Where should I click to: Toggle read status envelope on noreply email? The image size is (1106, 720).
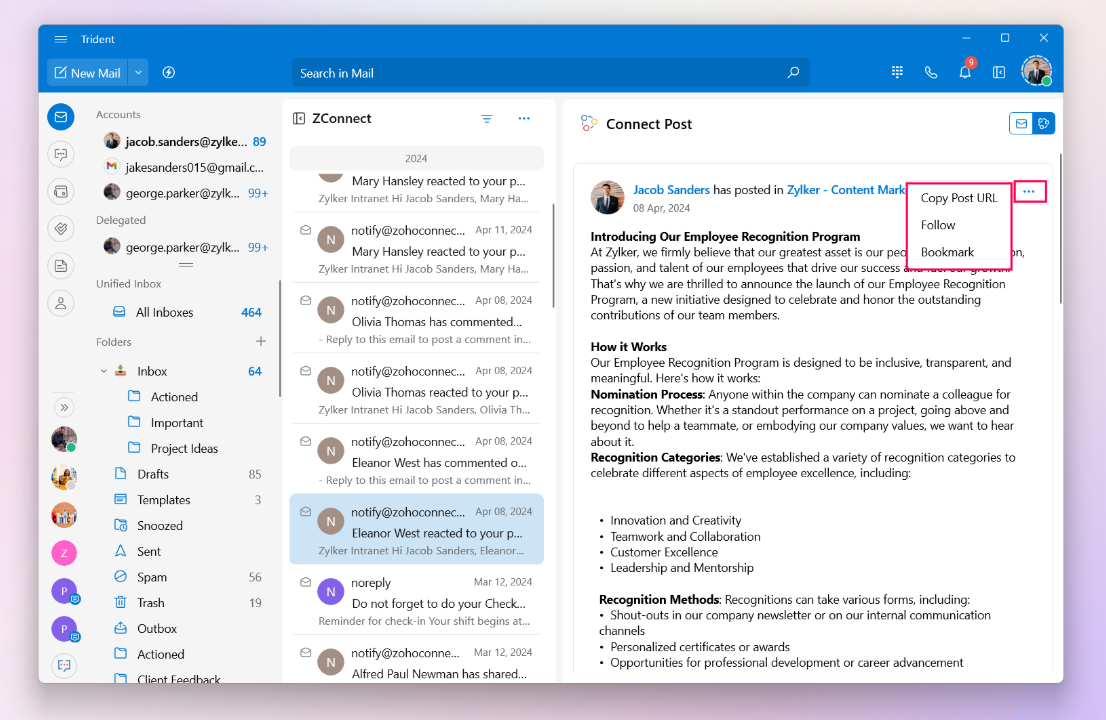pos(305,582)
